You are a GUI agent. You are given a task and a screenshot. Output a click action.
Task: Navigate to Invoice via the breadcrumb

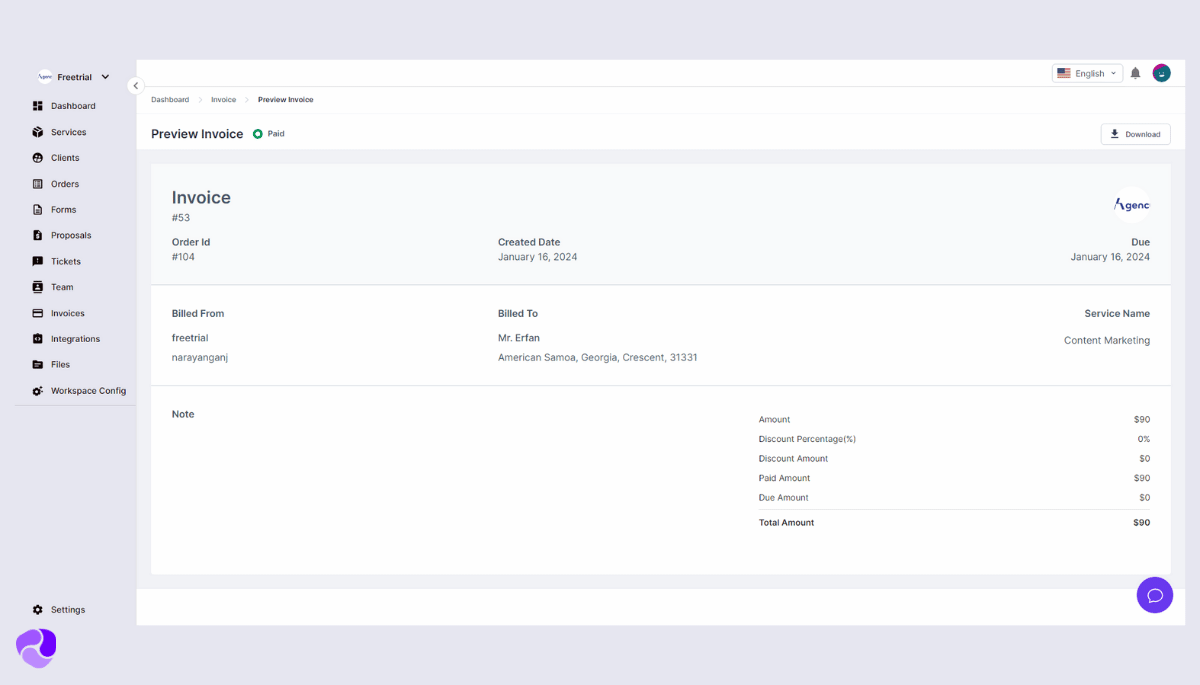[223, 99]
